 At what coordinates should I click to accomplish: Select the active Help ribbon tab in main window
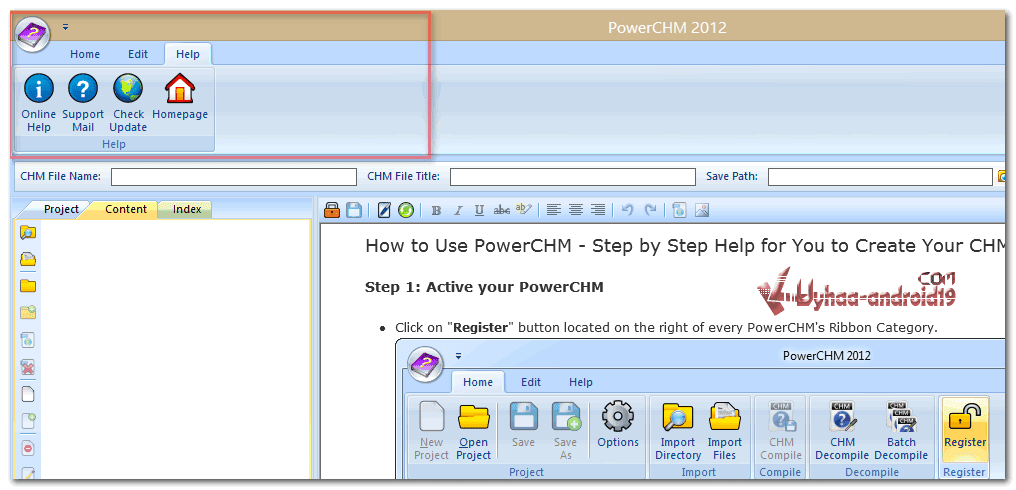(188, 54)
